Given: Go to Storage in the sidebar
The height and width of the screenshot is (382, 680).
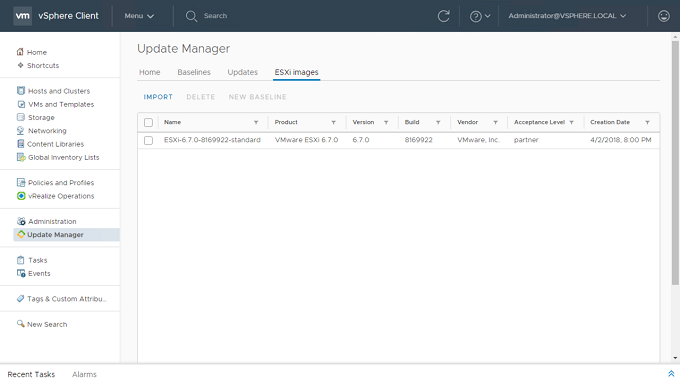Looking at the screenshot, I should (41, 118).
